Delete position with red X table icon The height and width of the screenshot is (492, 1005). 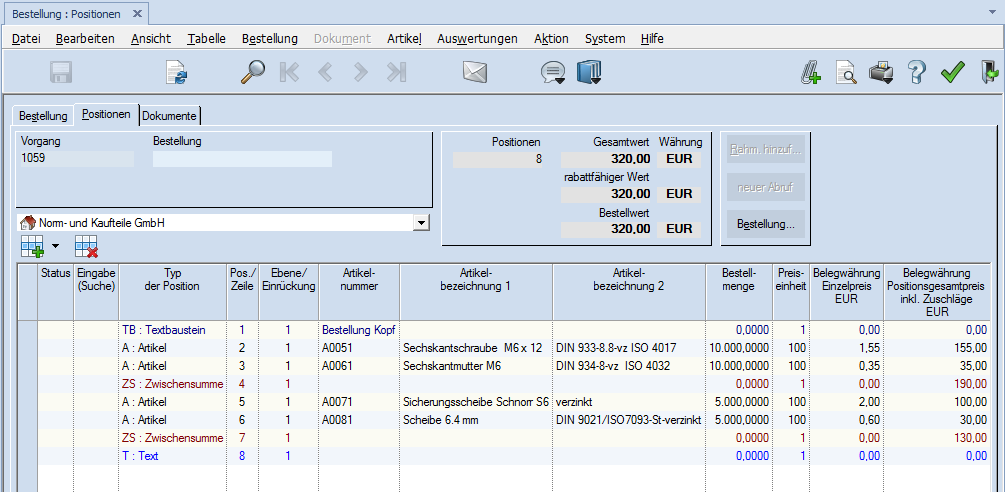86,246
